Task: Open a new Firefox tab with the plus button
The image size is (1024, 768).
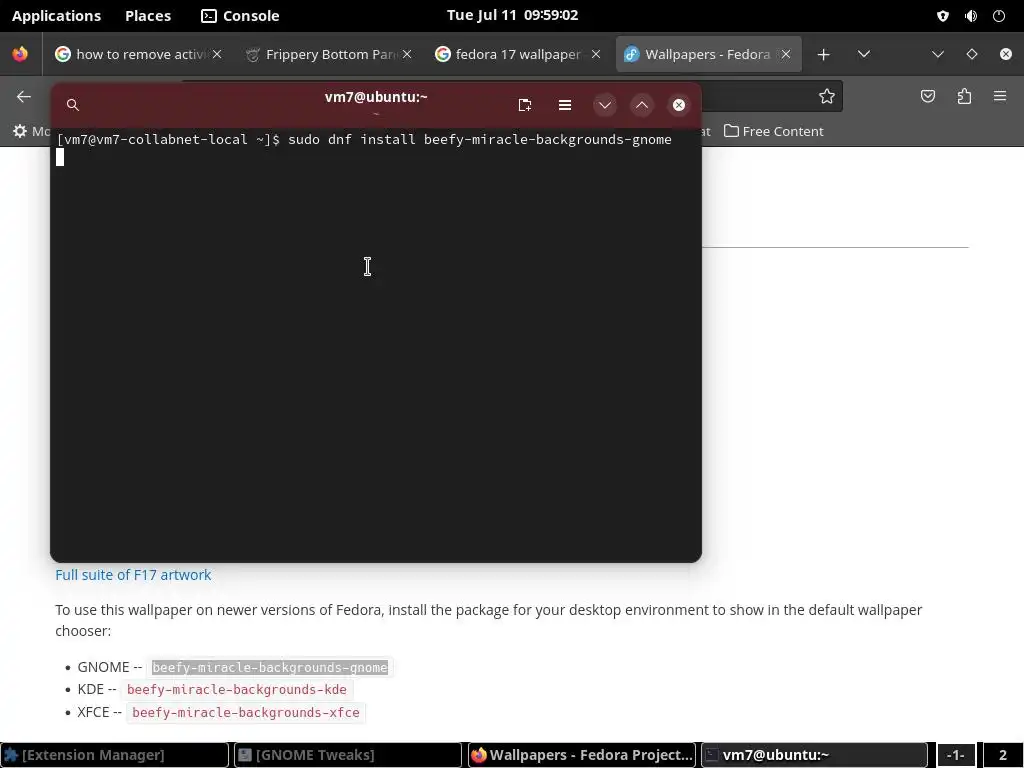Action: 824,55
